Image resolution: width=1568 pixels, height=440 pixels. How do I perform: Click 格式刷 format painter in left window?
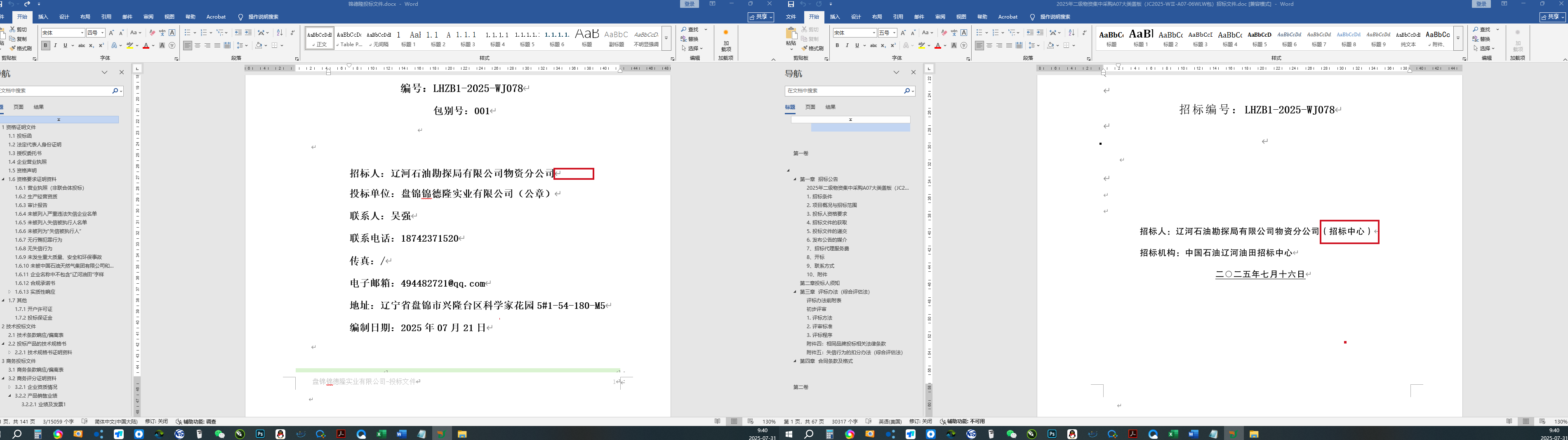point(21,49)
